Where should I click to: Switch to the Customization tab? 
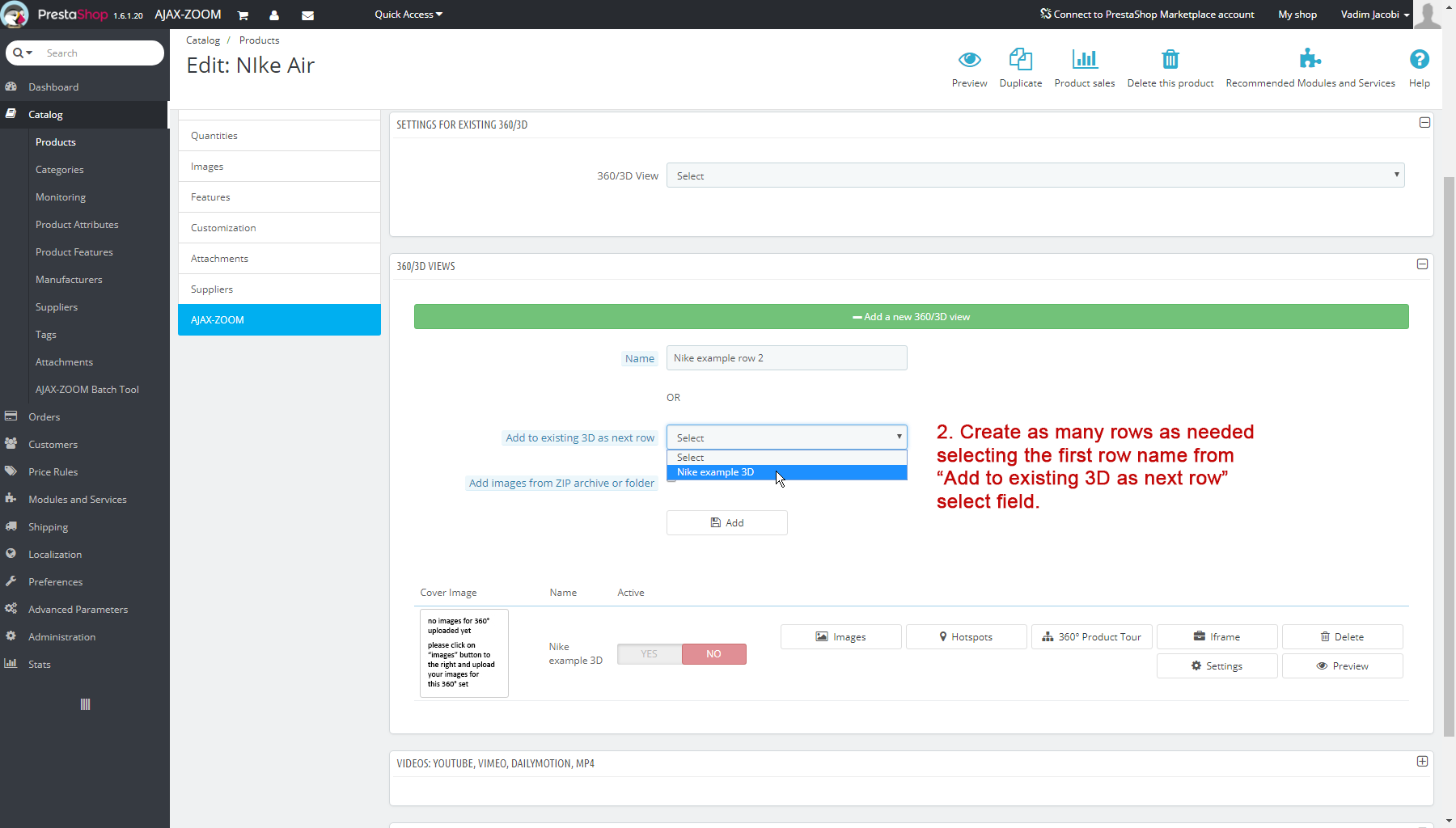coord(279,228)
